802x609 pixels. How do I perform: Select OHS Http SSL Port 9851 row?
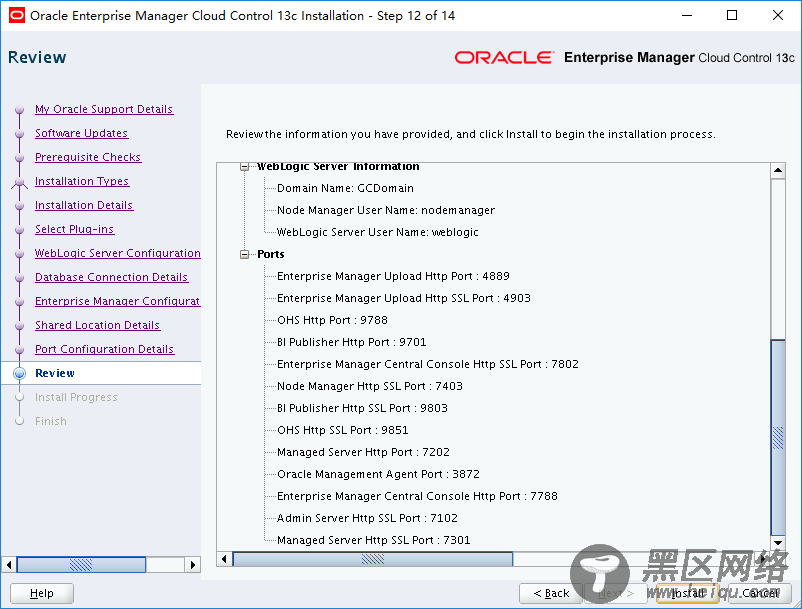point(343,430)
